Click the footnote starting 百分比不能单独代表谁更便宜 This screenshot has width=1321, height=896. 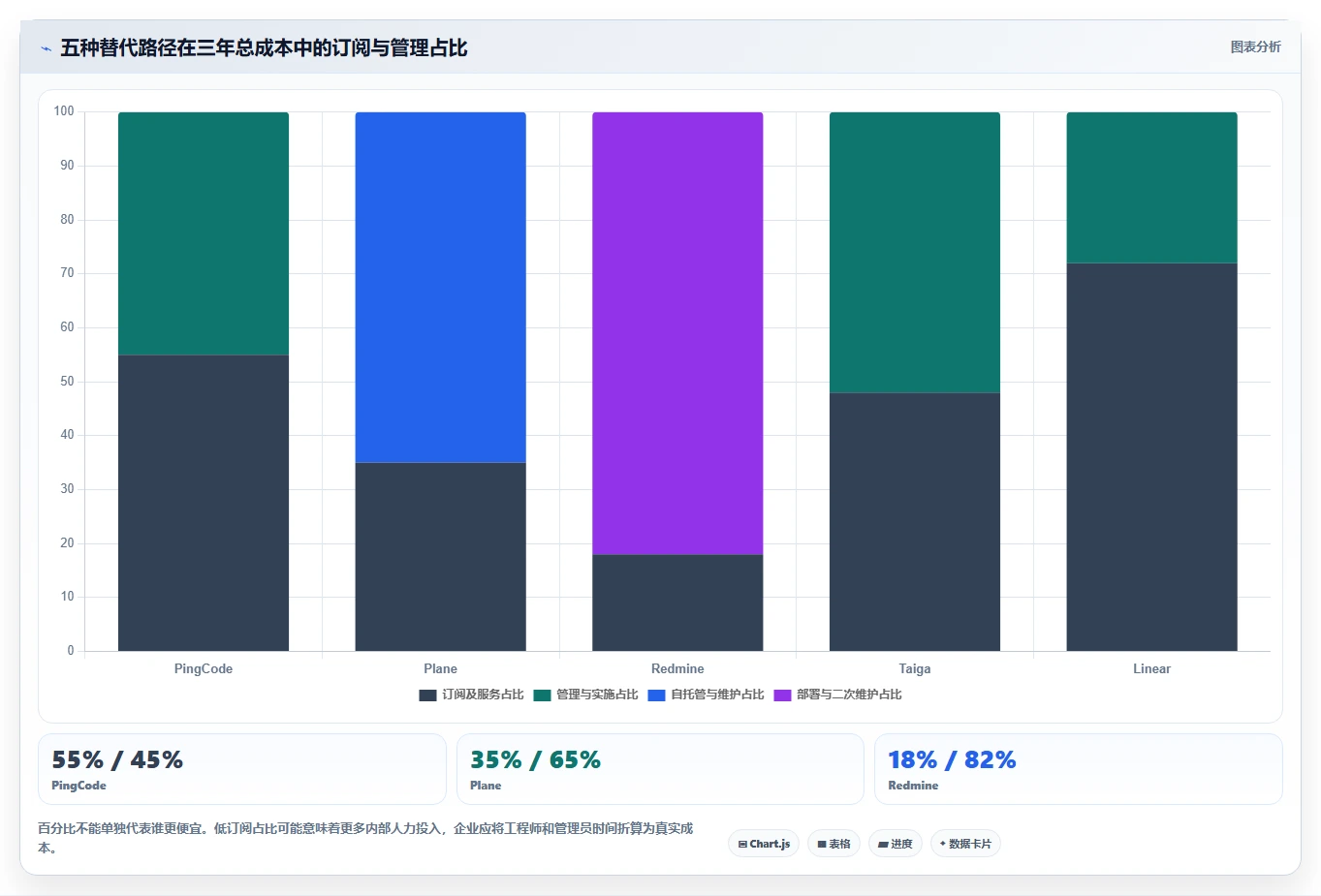[x=365, y=839]
